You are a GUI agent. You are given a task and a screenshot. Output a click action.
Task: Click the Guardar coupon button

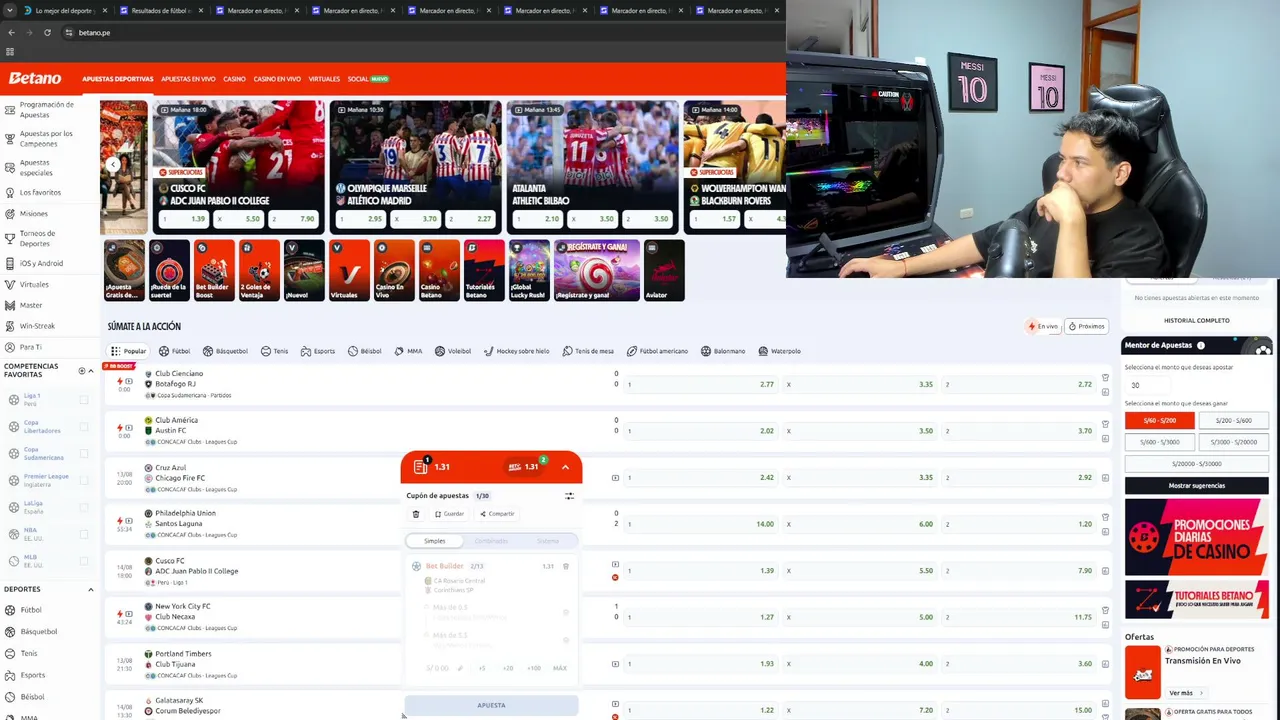click(449, 514)
